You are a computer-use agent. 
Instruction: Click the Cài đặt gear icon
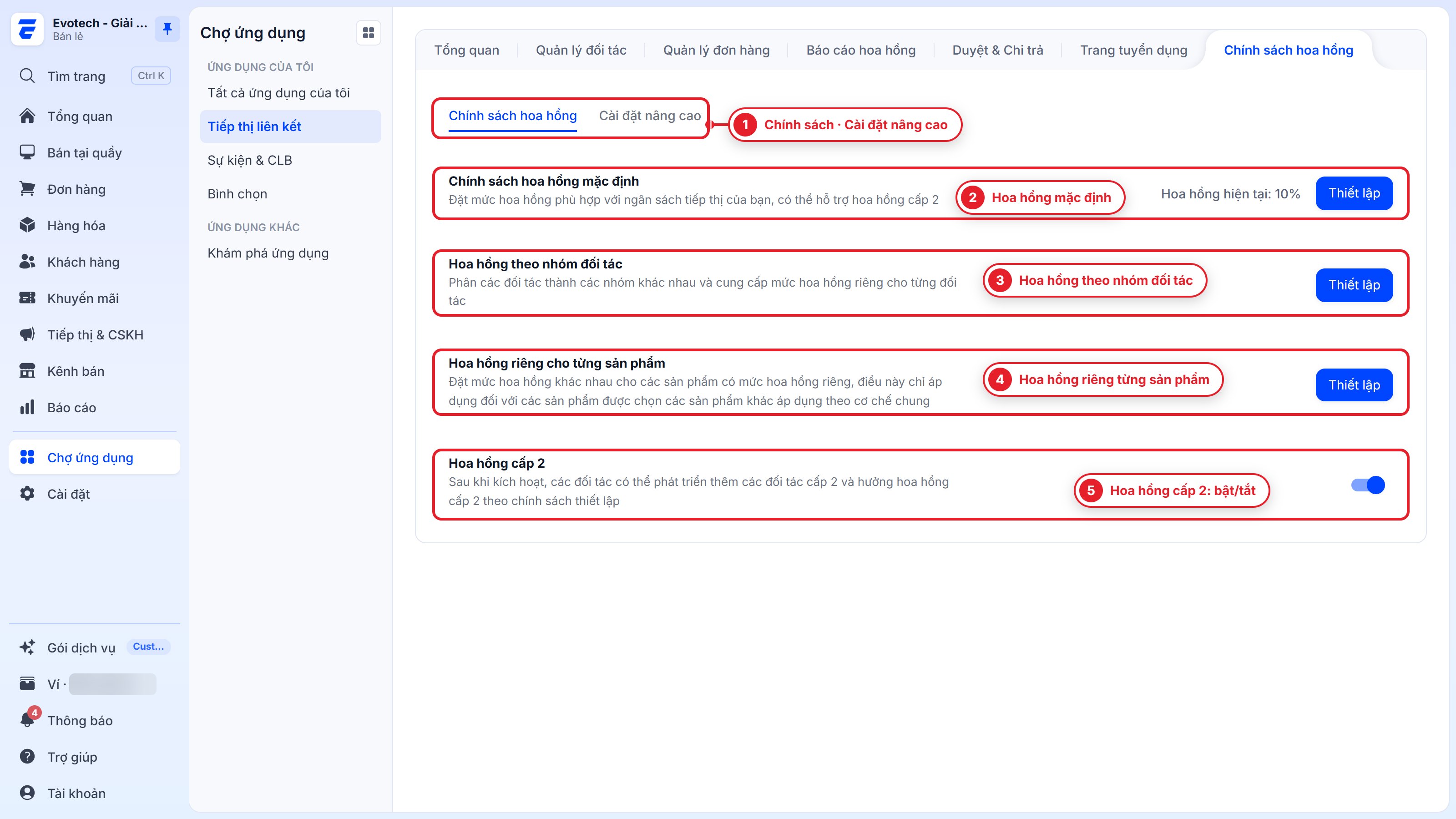27,493
